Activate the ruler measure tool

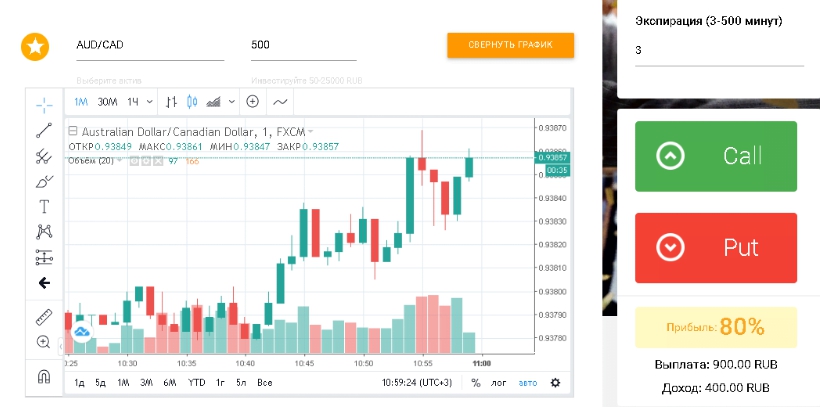pyautogui.click(x=44, y=316)
